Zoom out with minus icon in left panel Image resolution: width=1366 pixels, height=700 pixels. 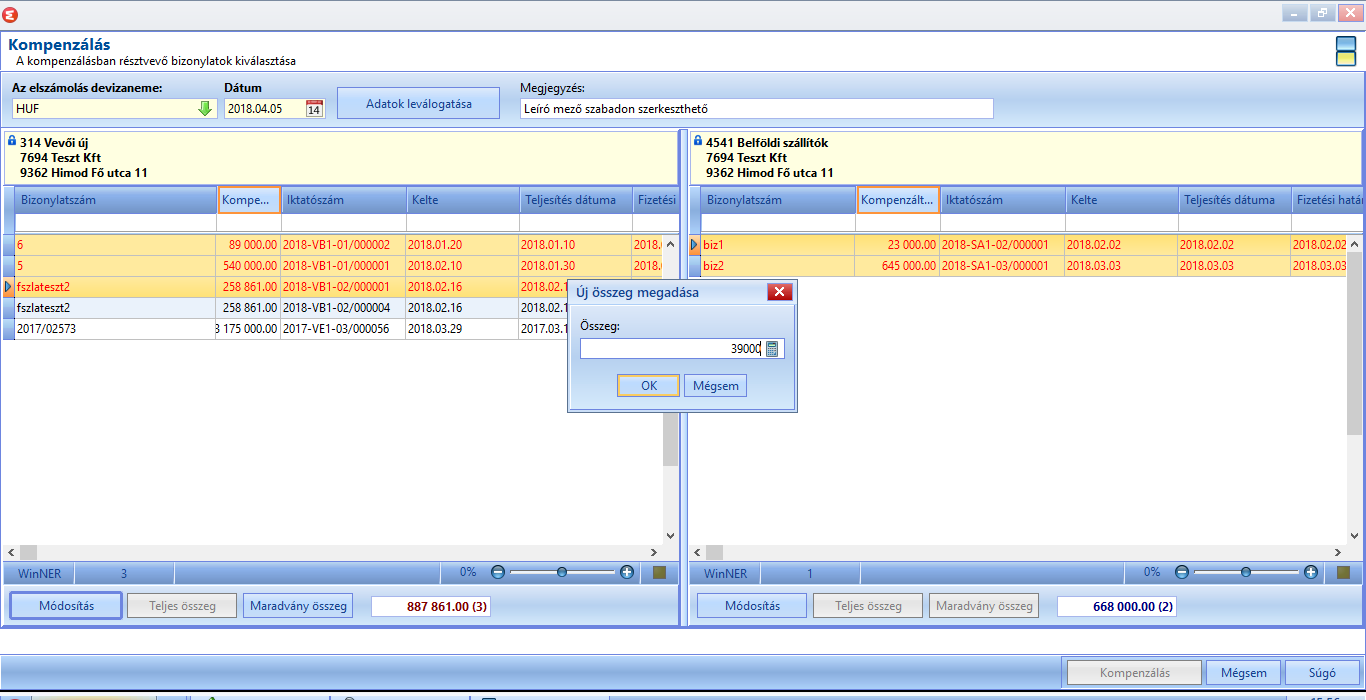pos(498,573)
